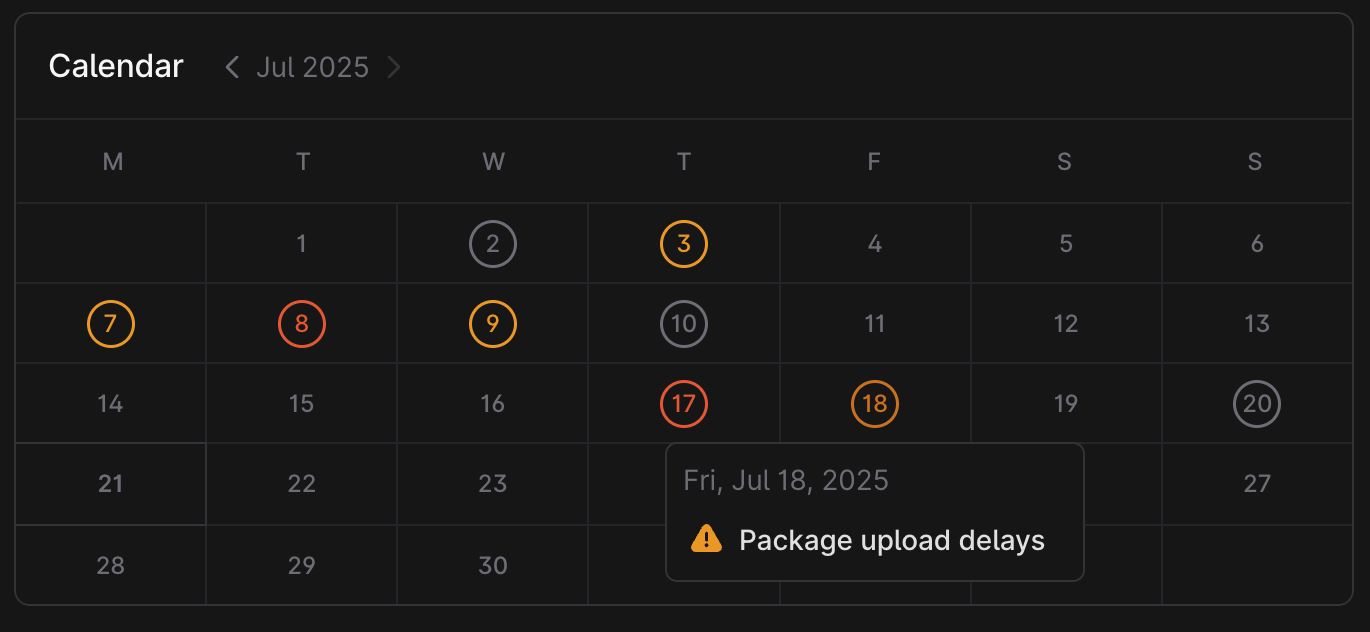Open incident on red-circled date 17
1370x632 pixels.
[x=684, y=404]
